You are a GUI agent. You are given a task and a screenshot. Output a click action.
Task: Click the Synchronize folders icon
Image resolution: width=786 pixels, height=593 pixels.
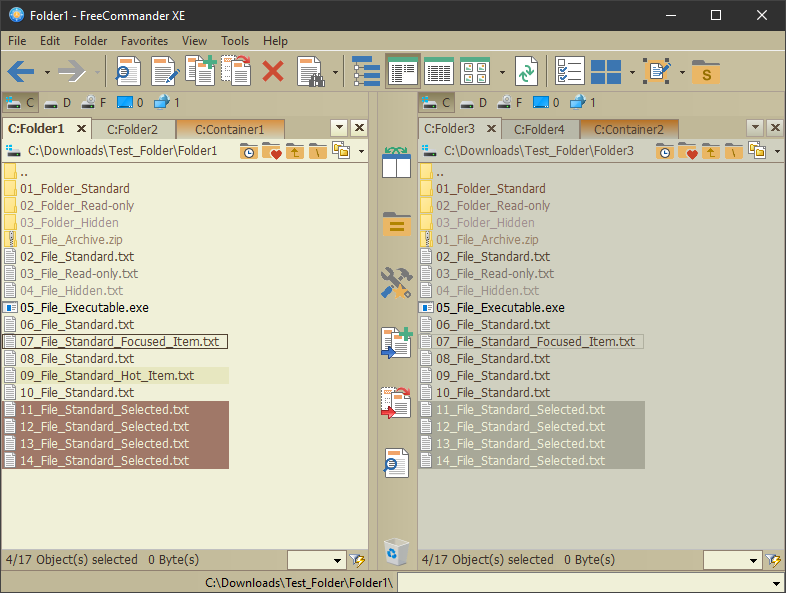tap(526, 71)
